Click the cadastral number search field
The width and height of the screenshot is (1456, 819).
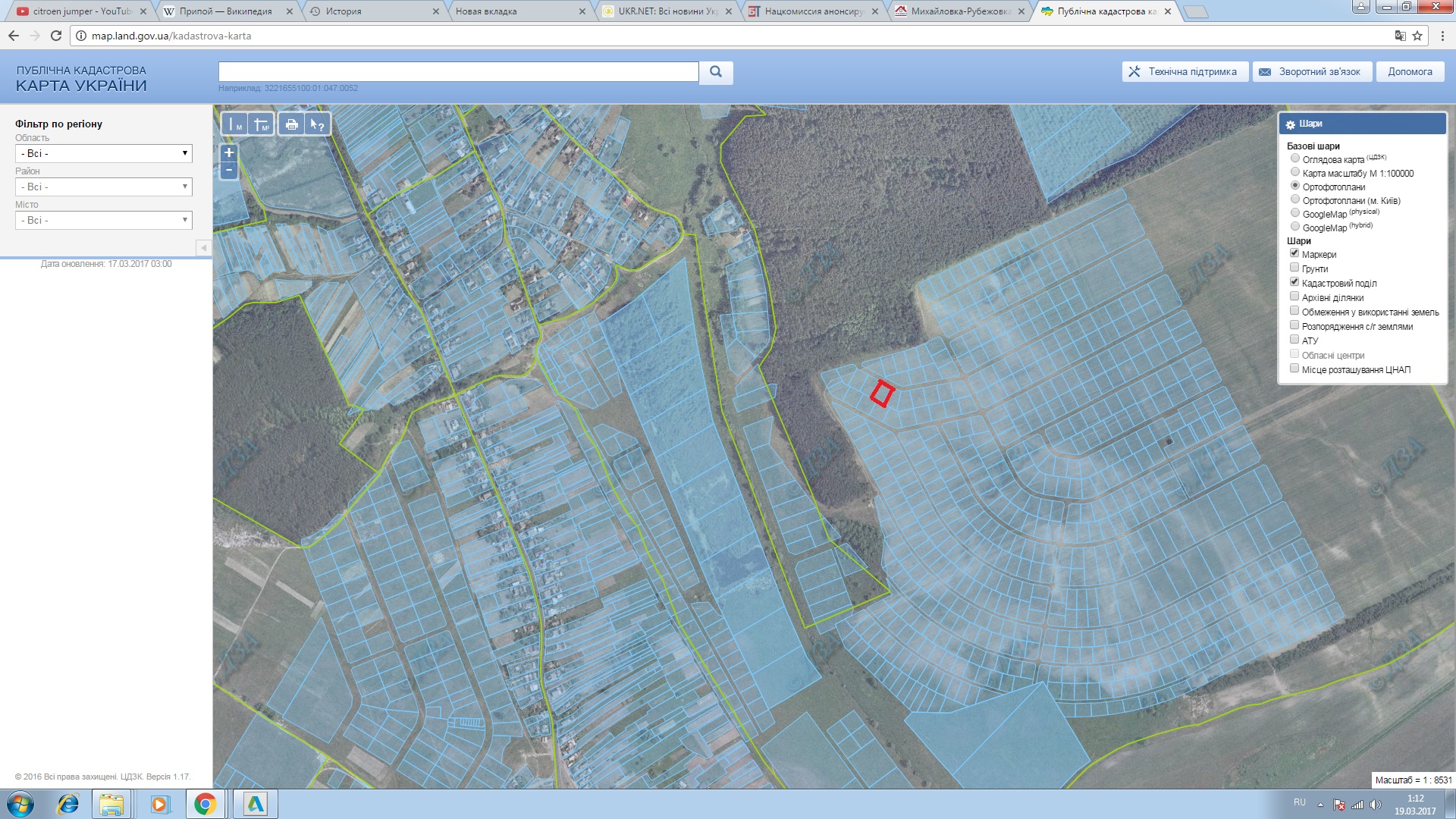458,72
